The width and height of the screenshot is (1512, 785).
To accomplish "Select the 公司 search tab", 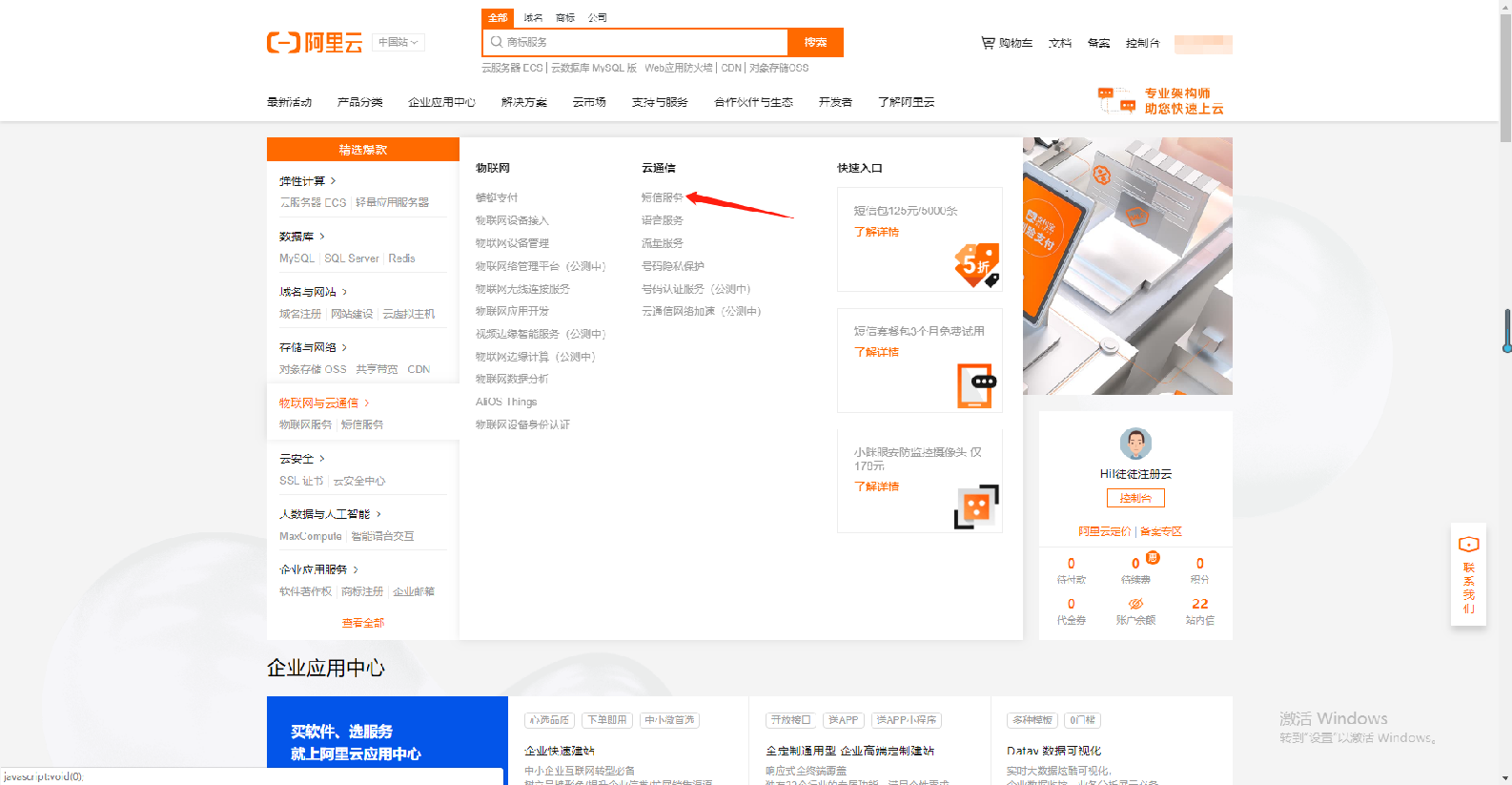I will [598, 17].
